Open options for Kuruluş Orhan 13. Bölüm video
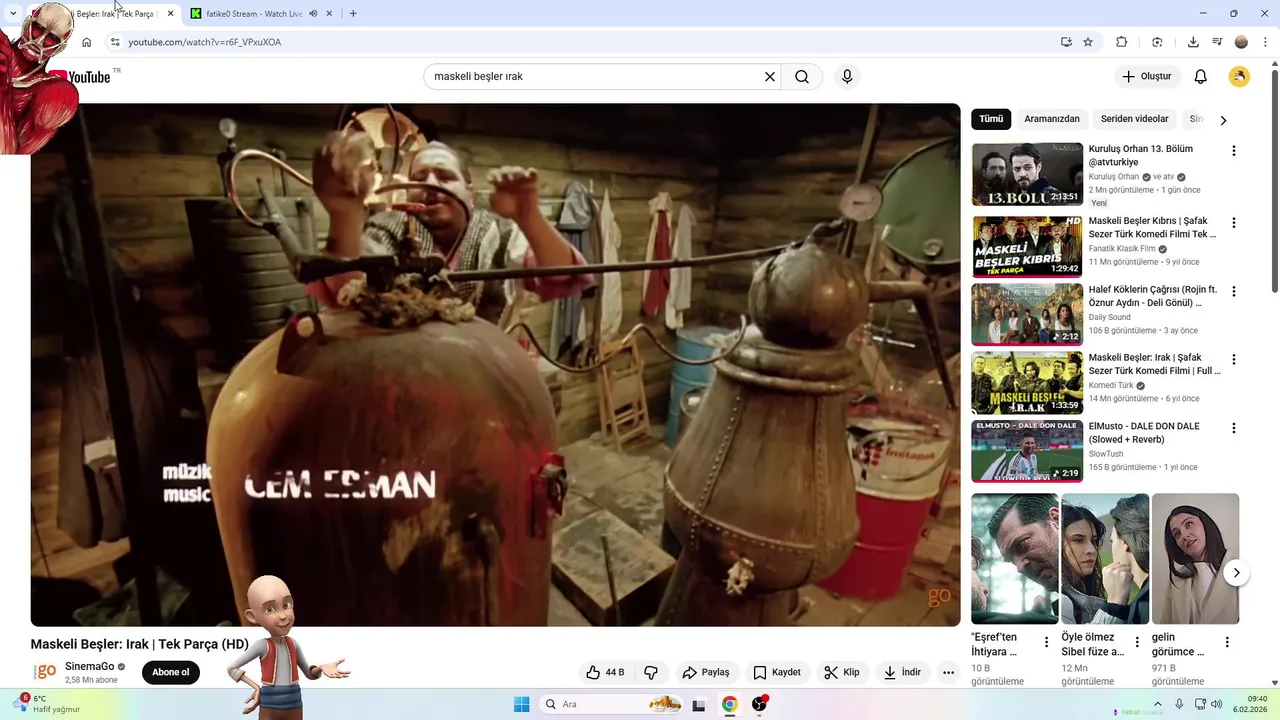Viewport: 1280px width, 720px height. pyautogui.click(x=1233, y=151)
